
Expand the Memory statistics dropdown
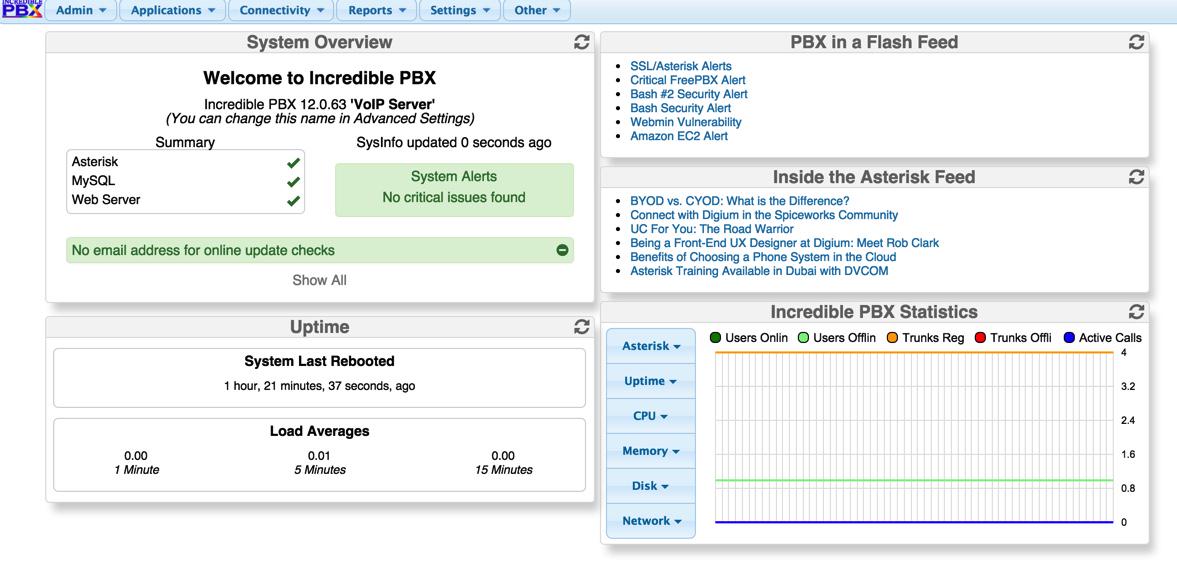coord(651,451)
